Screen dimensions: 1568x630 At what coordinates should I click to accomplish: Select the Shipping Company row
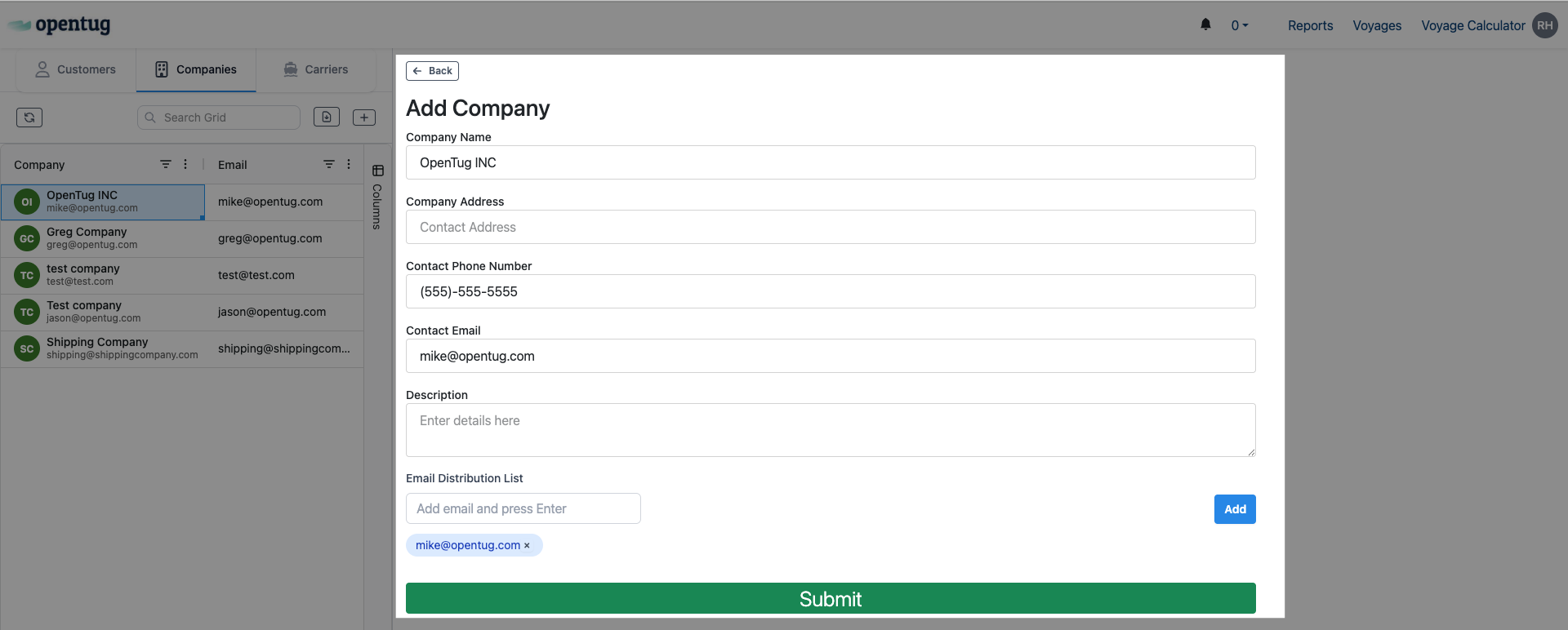coord(122,348)
